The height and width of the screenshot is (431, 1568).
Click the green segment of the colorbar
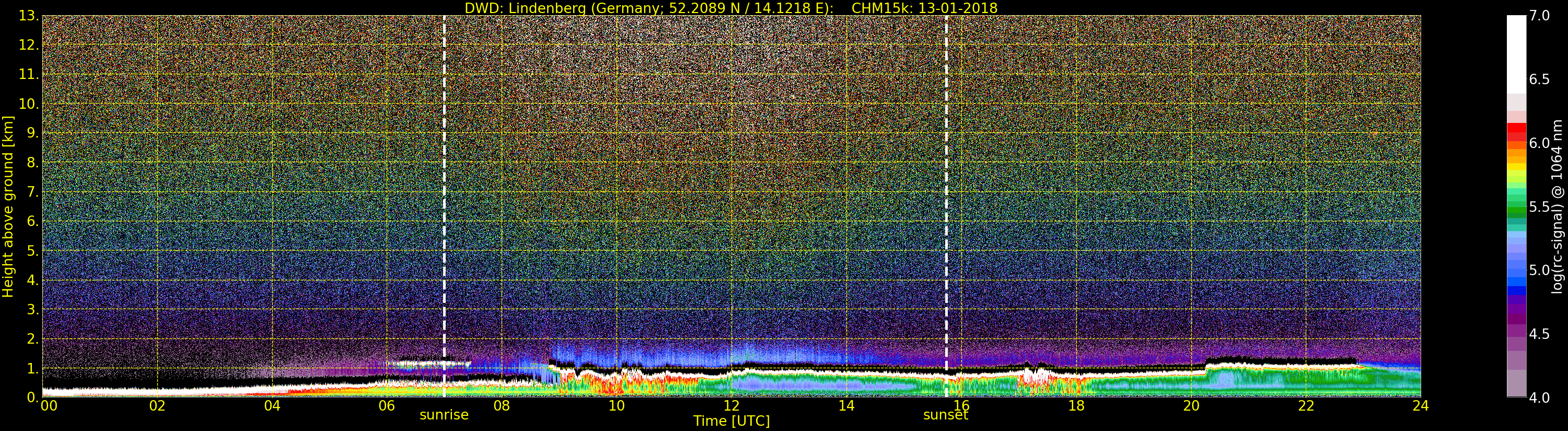pos(1516,210)
